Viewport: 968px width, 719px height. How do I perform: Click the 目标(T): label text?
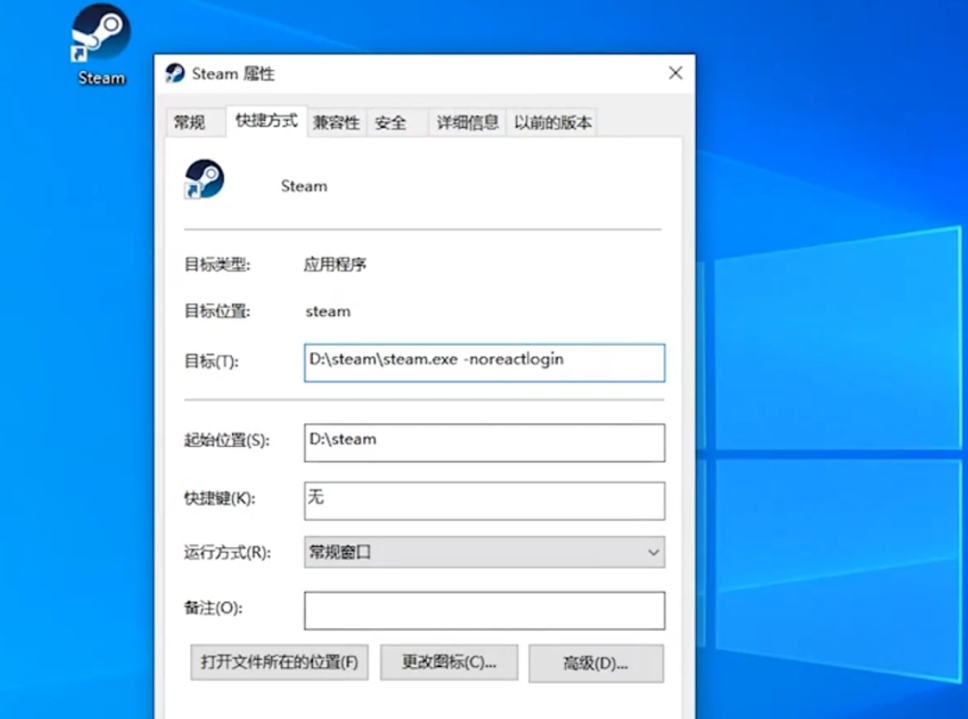212,362
